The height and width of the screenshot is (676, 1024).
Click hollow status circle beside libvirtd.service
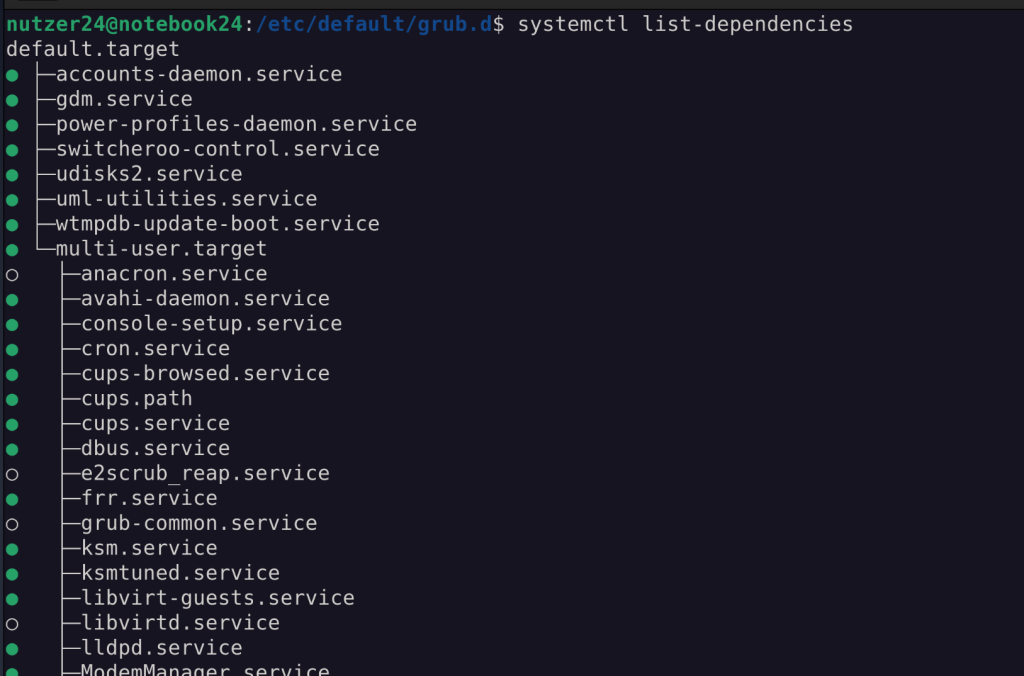pyautogui.click(x=12, y=624)
